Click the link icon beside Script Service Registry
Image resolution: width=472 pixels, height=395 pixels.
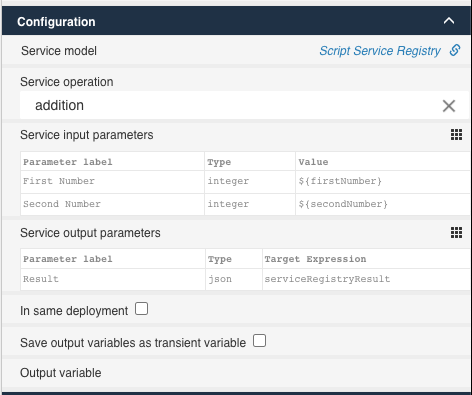[455, 50]
